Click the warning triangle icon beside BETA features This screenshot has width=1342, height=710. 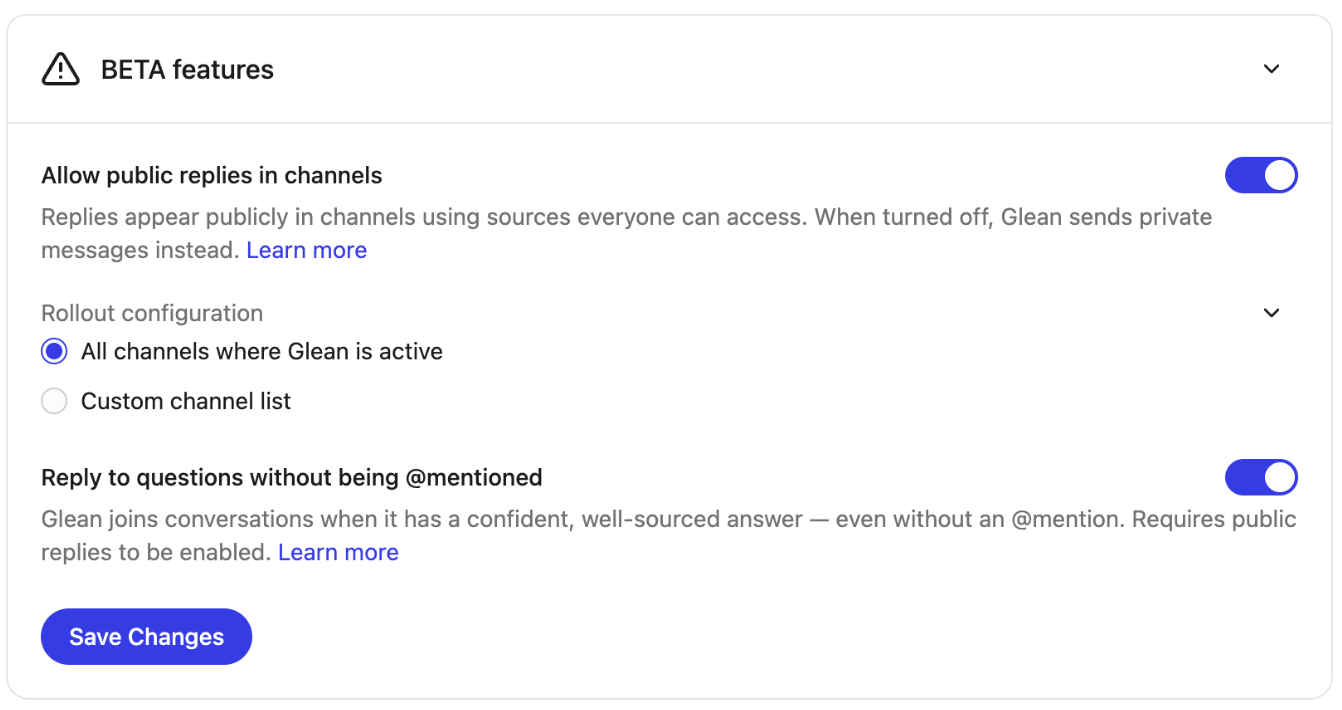coord(60,69)
